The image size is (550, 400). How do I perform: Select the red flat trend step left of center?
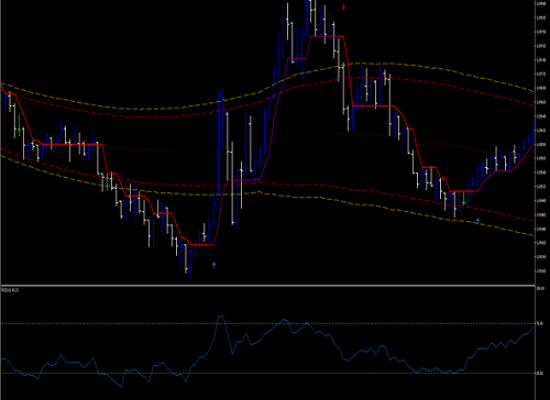point(72,144)
